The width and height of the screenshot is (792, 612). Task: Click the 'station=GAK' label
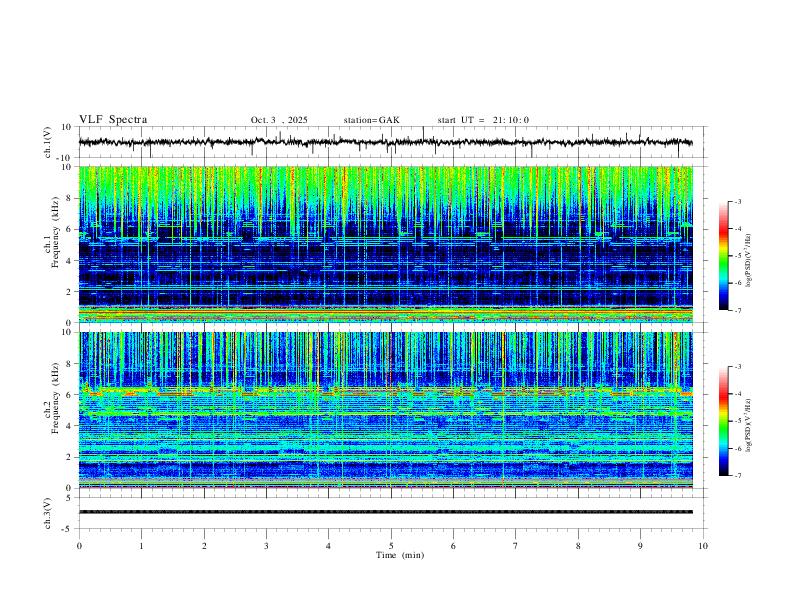tap(371, 120)
